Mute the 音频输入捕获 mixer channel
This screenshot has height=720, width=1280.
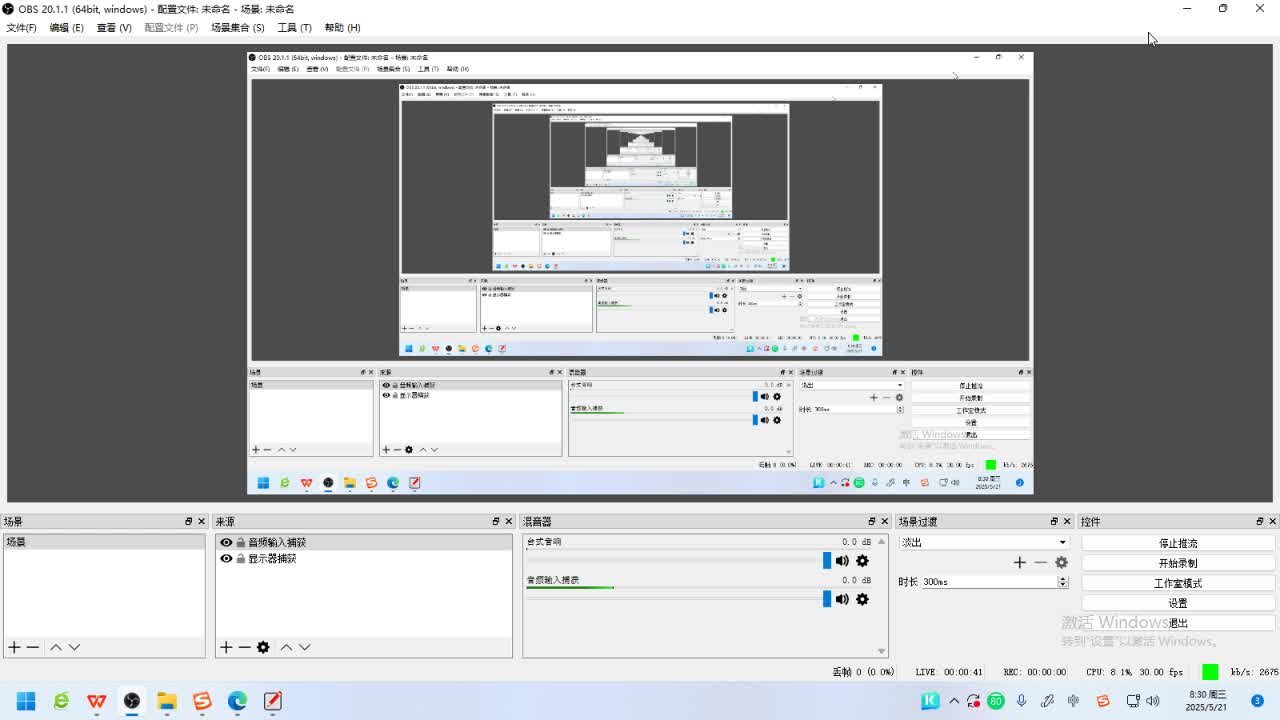coord(842,599)
